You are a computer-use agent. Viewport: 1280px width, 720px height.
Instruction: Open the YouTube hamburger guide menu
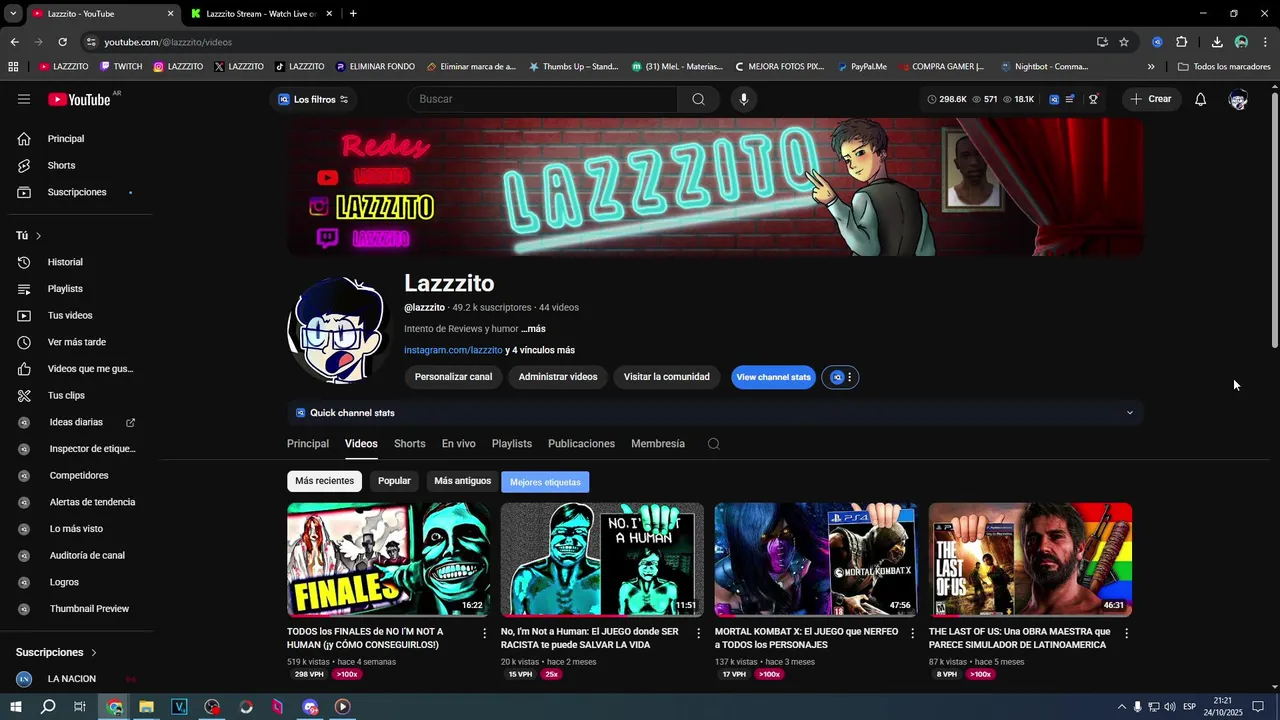click(24, 99)
